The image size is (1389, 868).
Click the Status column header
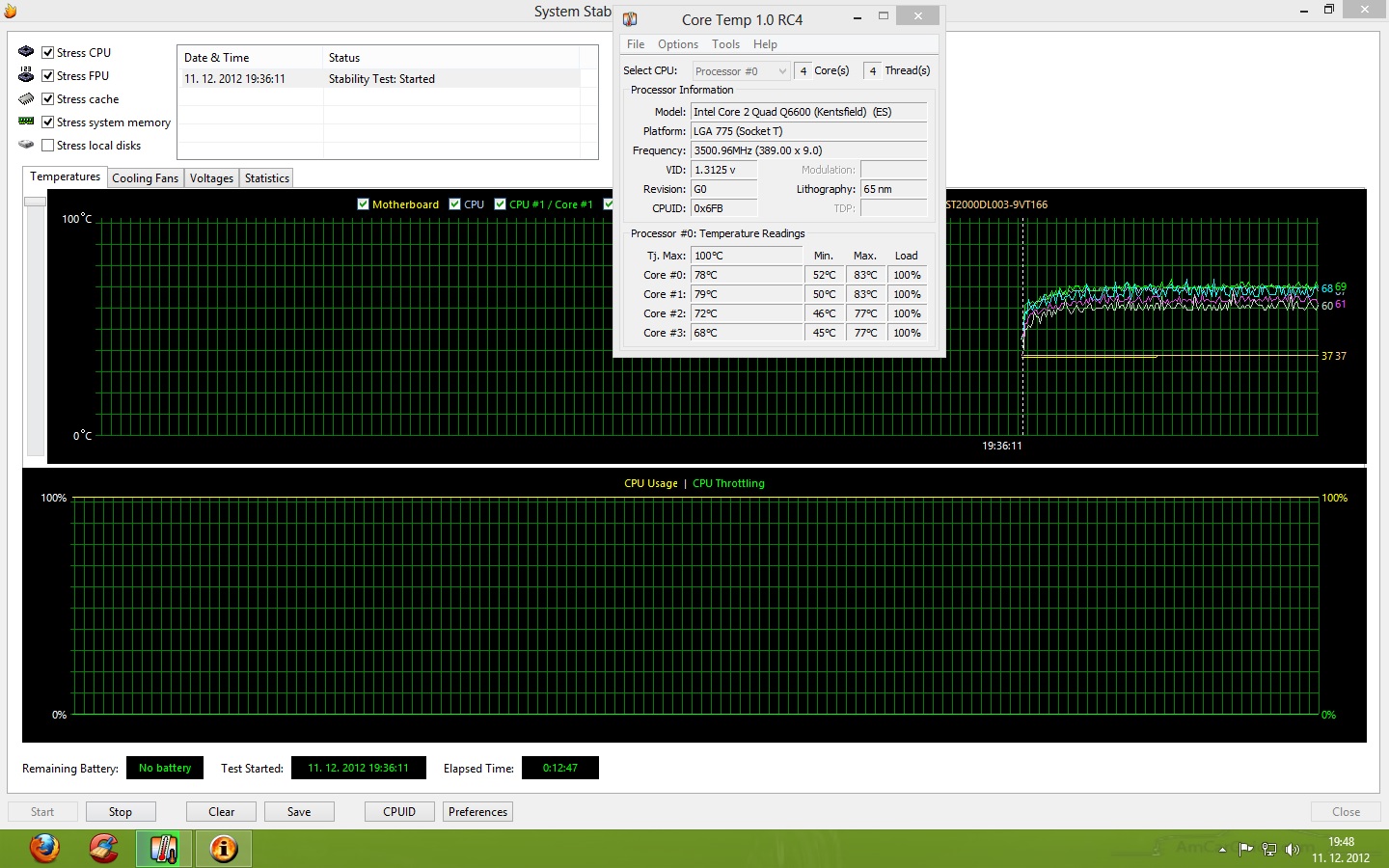[451, 58]
